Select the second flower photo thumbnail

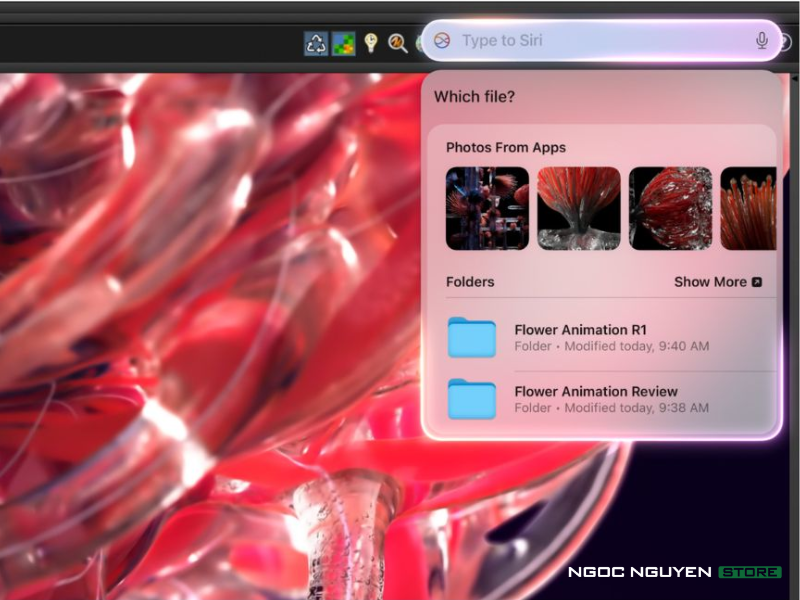(579, 208)
